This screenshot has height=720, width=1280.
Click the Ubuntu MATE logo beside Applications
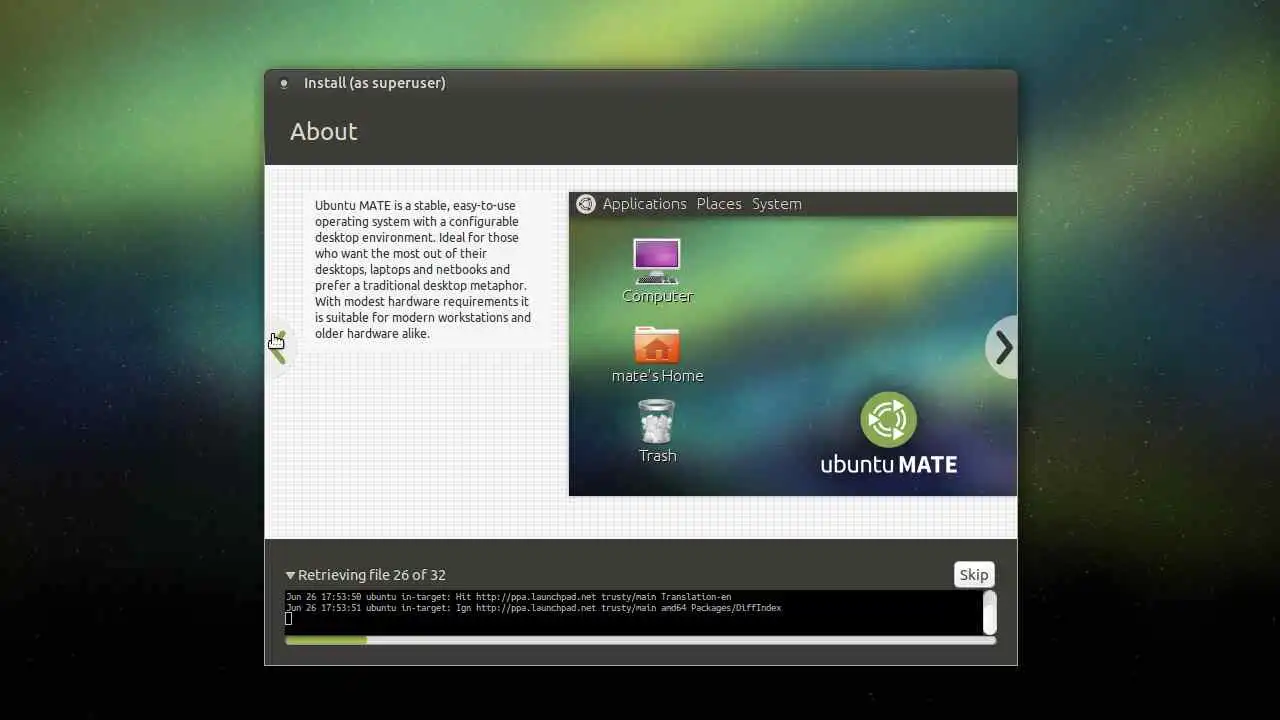tap(586, 204)
